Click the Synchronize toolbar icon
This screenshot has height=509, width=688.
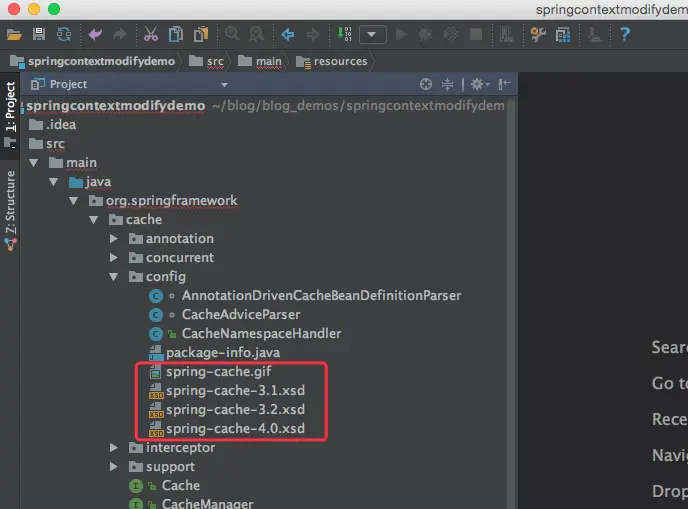point(64,34)
